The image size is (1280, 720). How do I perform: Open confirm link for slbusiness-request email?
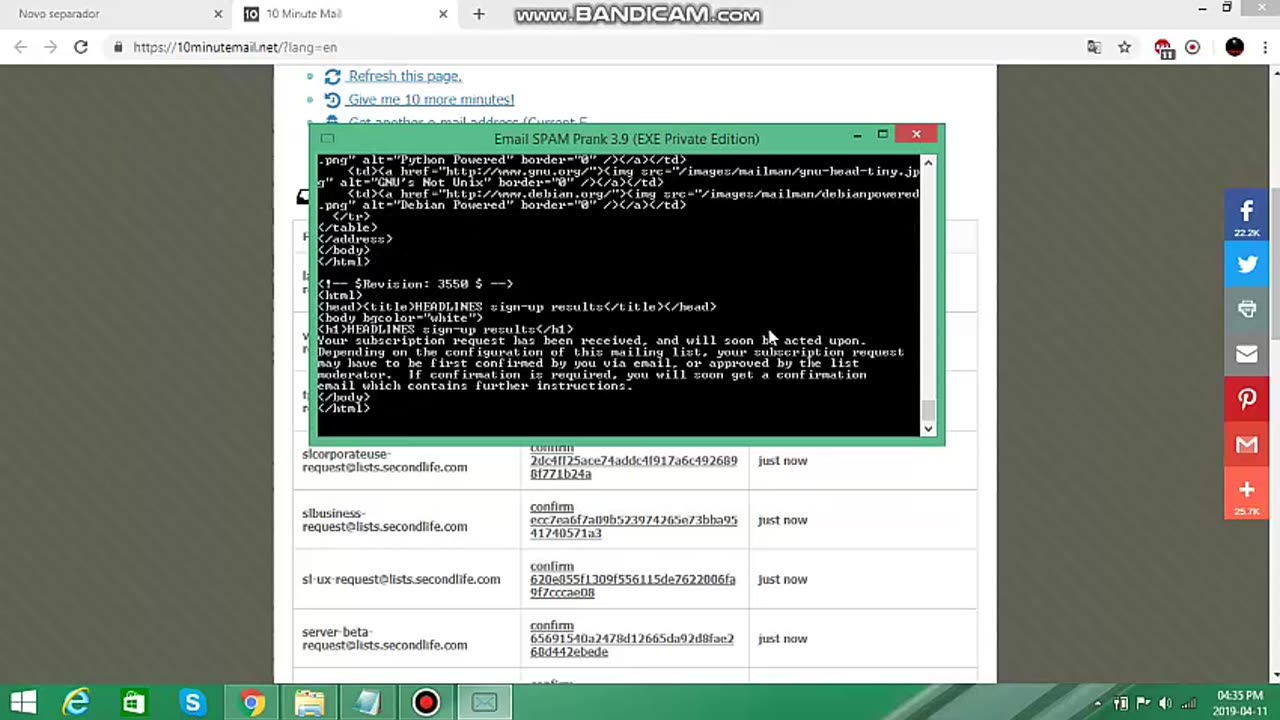coord(633,520)
